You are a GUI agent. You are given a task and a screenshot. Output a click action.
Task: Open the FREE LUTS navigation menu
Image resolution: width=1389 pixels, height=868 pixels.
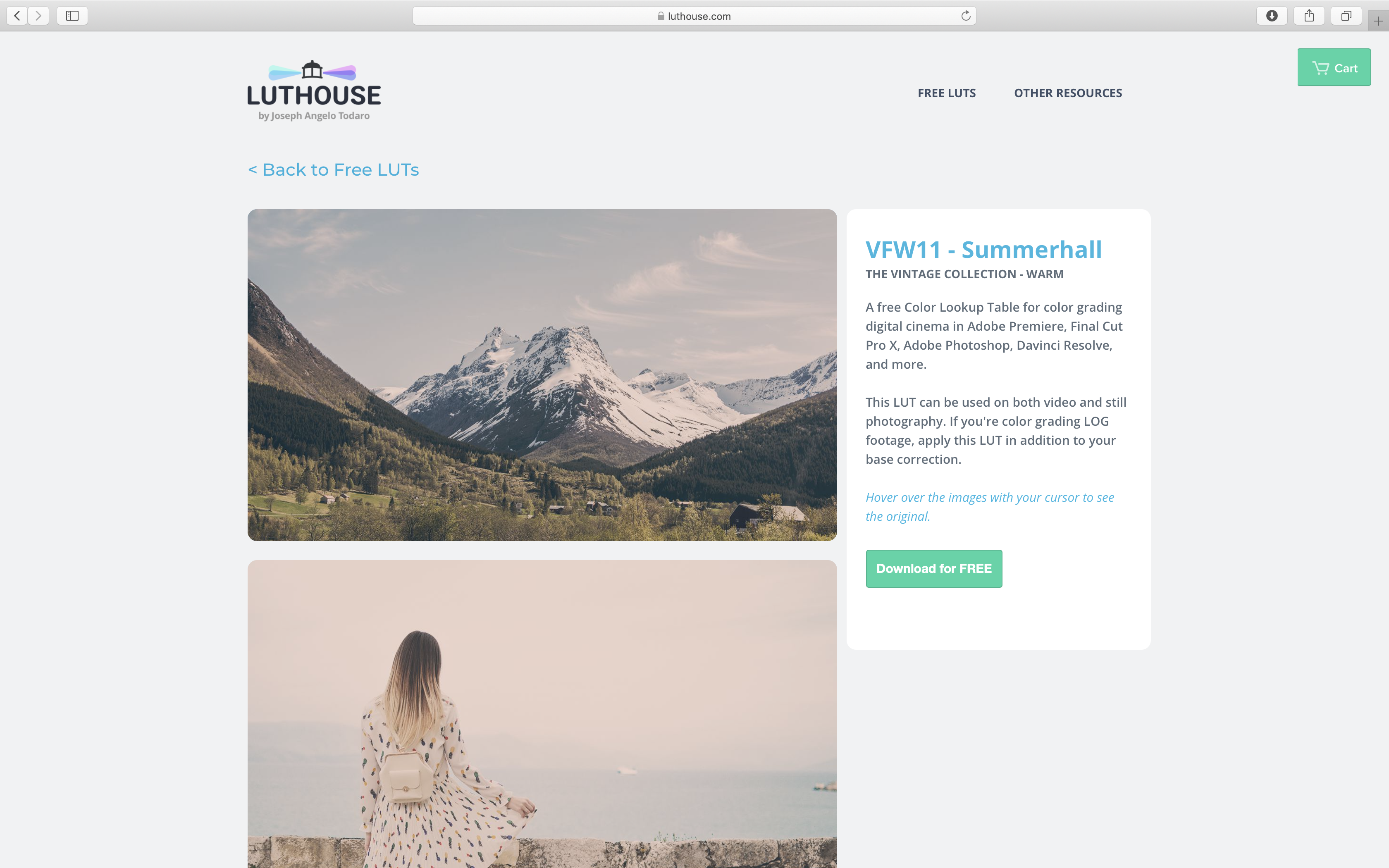point(946,92)
